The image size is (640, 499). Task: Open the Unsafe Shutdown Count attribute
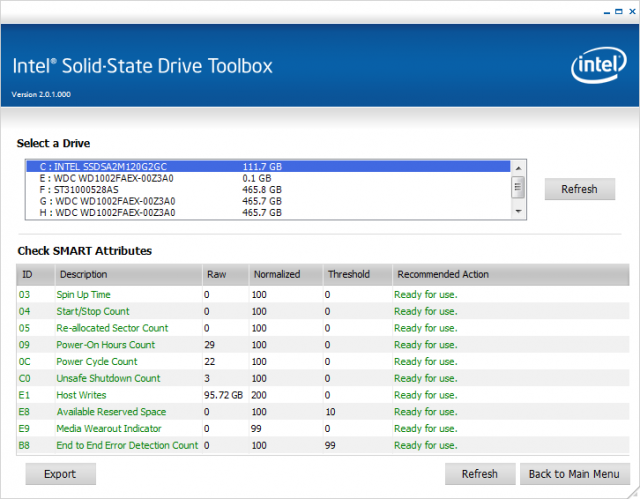108,378
